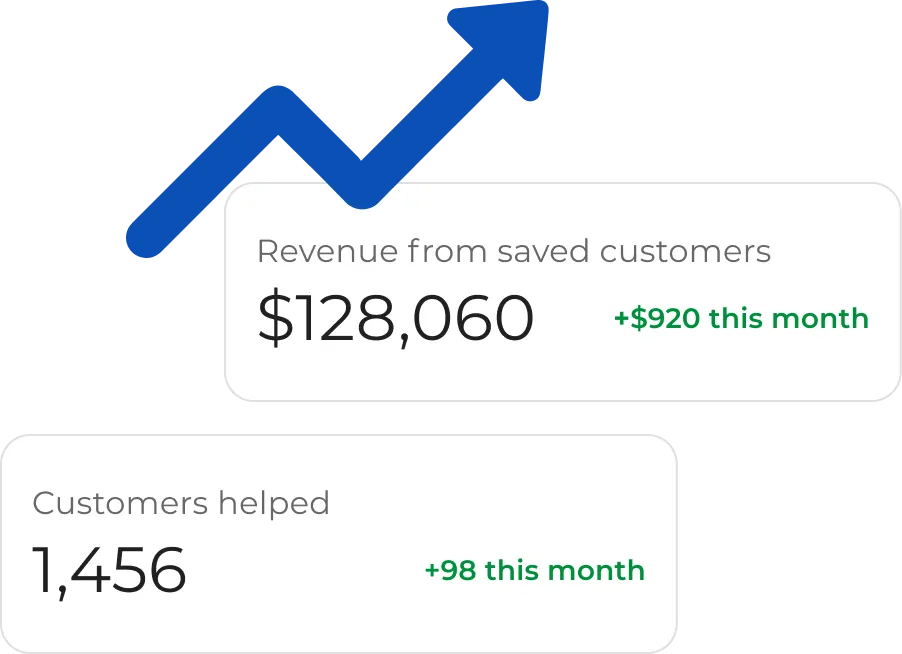Click the $128,060 revenue total
This screenshot has width=902, height=654.
pyautogui.click(x=396, y=318)
